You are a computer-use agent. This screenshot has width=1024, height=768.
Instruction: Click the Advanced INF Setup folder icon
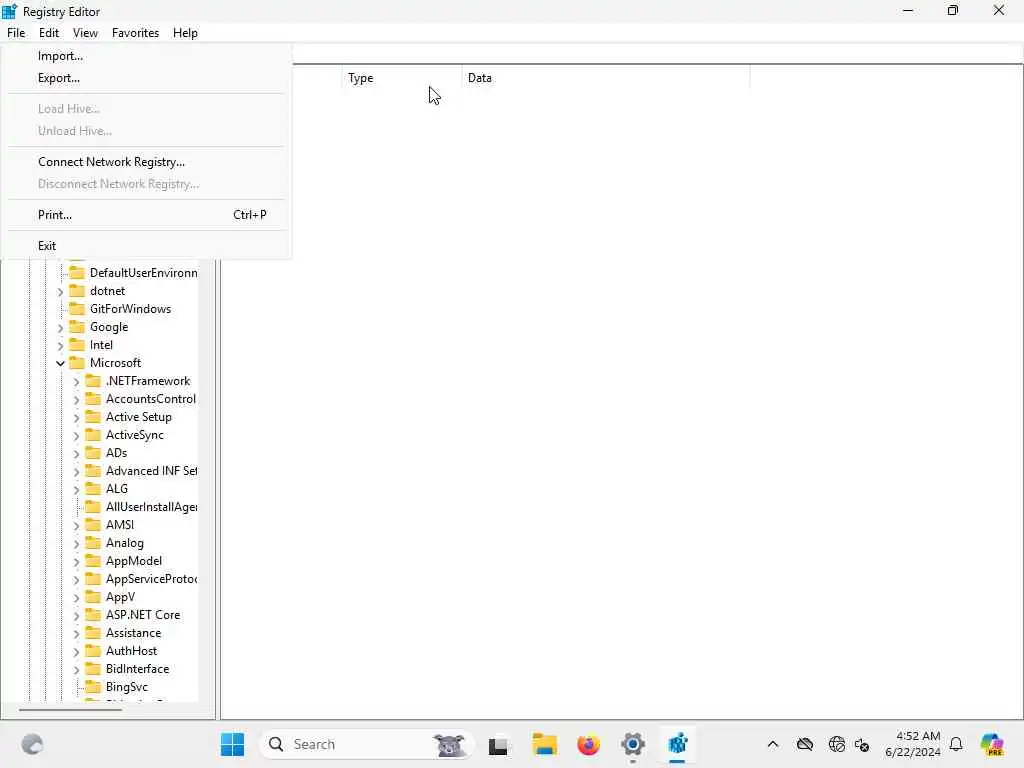93,471
